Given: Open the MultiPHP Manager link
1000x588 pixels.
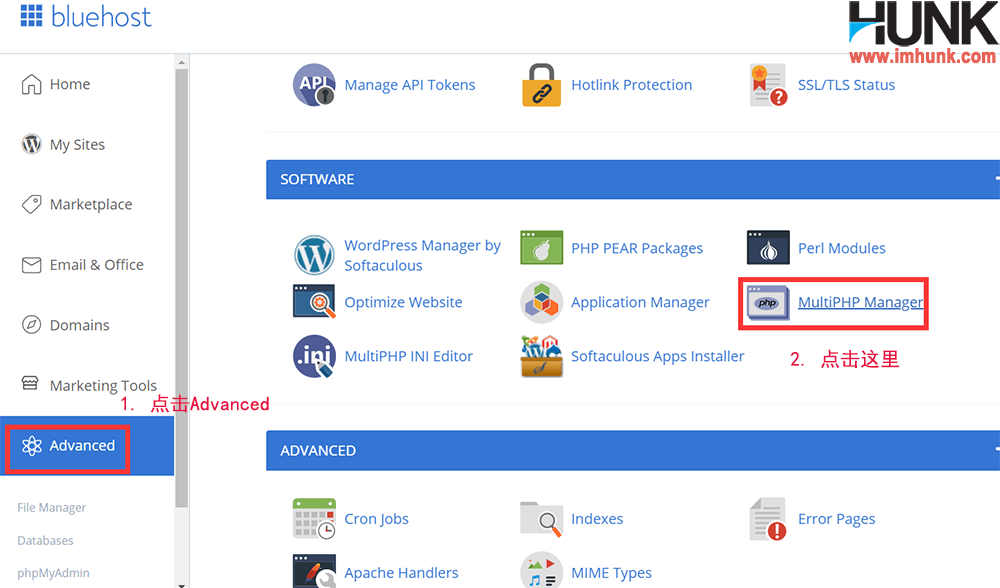Looking at the screenshot, I should pos(860,302).
